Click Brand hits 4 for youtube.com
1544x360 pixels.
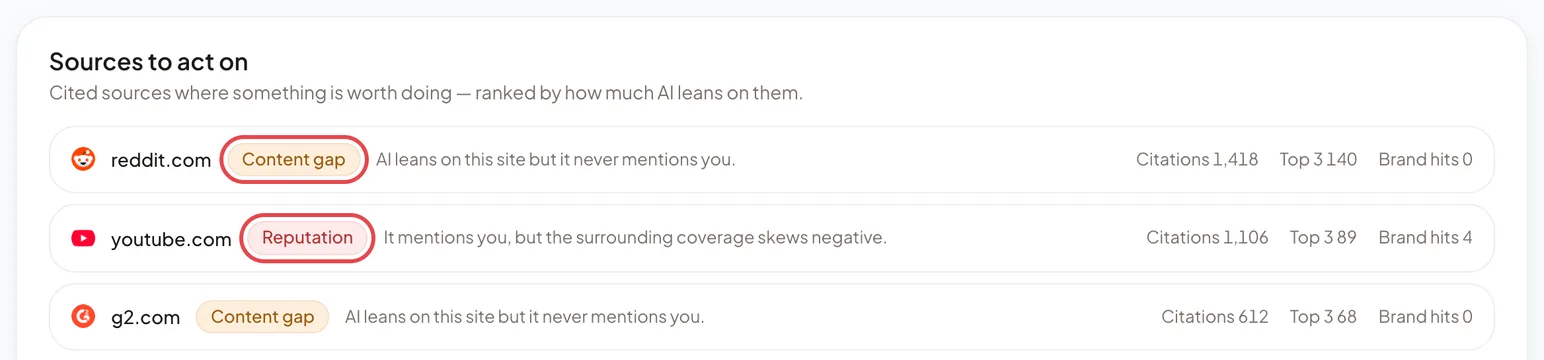point(1425,238)
